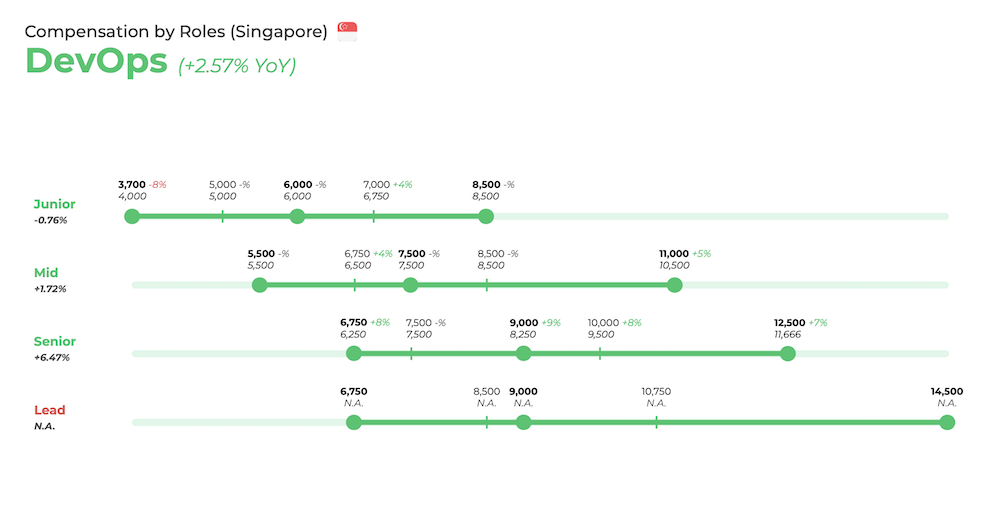1000x521 pixels.
Task: Click the +2.57% YoY text
Action: point(237,66)
